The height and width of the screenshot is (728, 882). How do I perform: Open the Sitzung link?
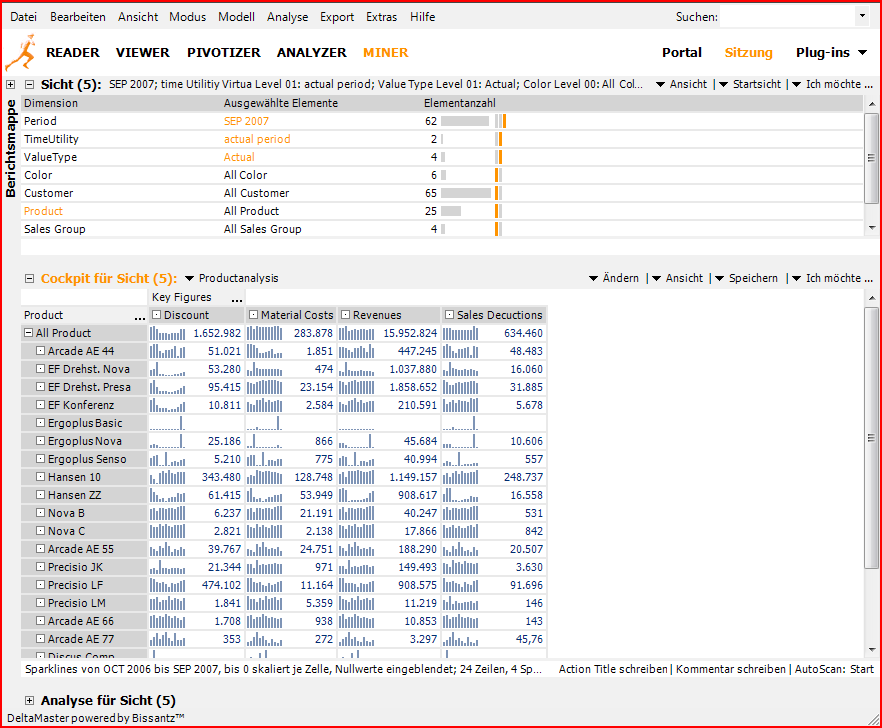click(748, 52)
